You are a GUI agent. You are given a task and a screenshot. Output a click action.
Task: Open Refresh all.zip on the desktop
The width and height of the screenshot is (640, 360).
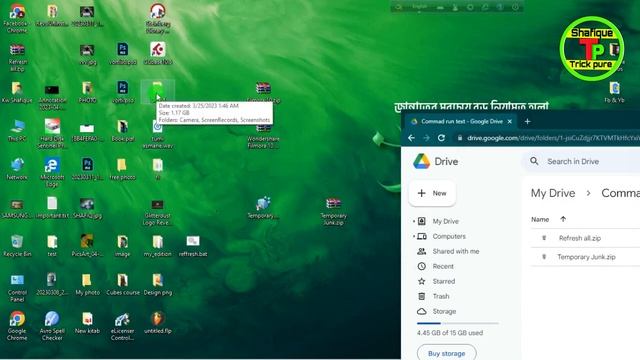coord(17,57)
